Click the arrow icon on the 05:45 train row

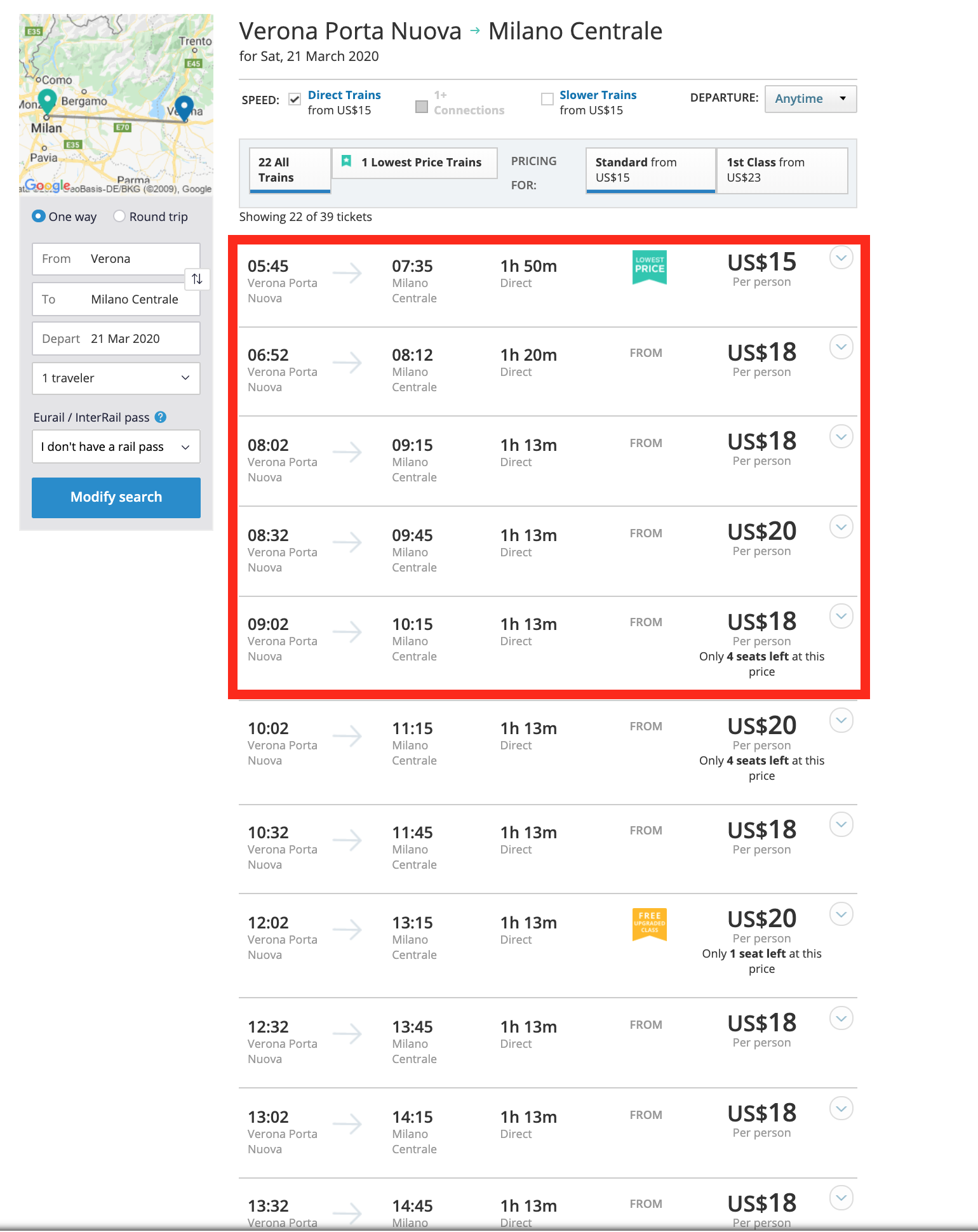coord(347,274)
